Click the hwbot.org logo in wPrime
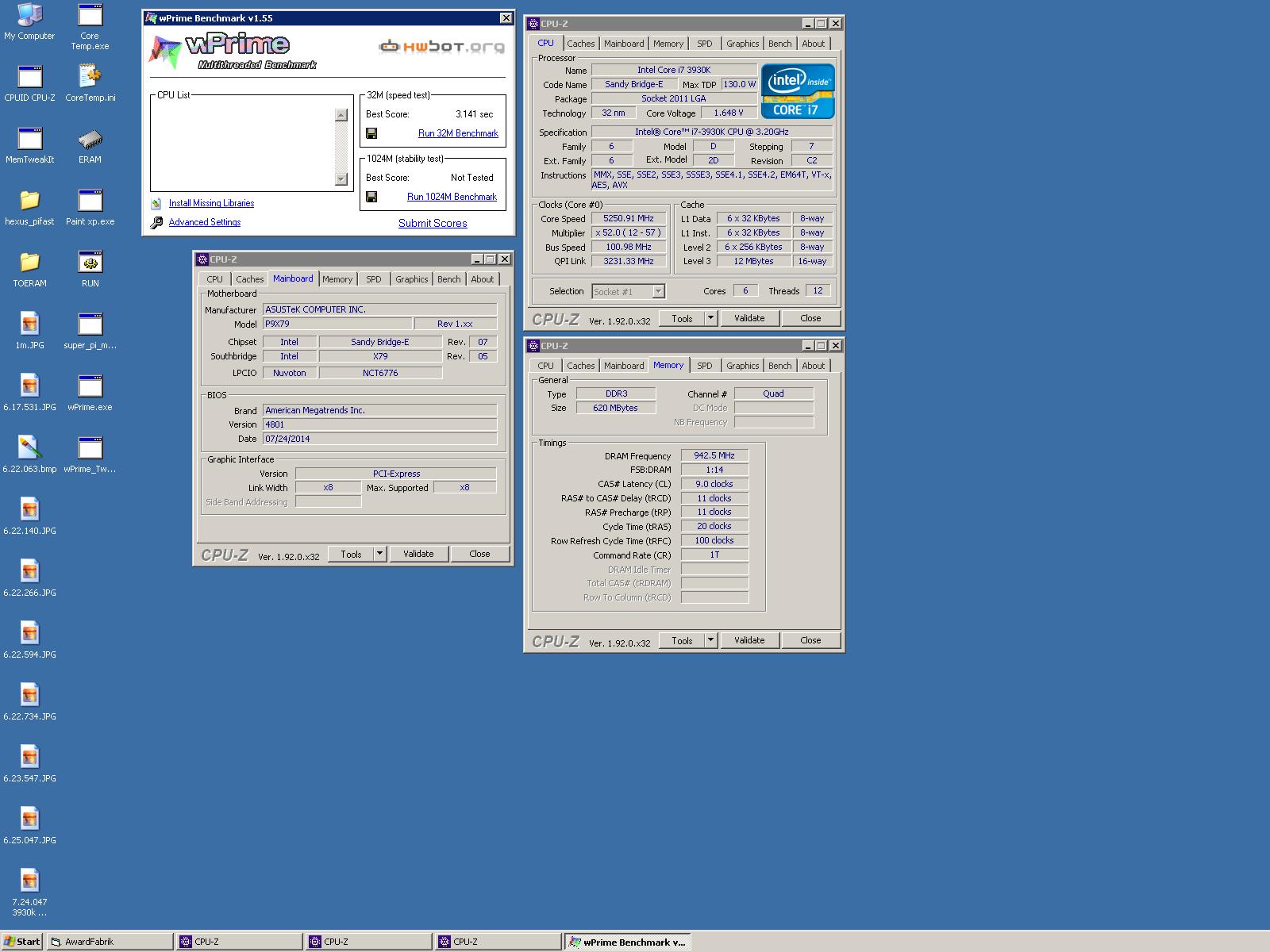1270x952 pixels. coord(441,47)
